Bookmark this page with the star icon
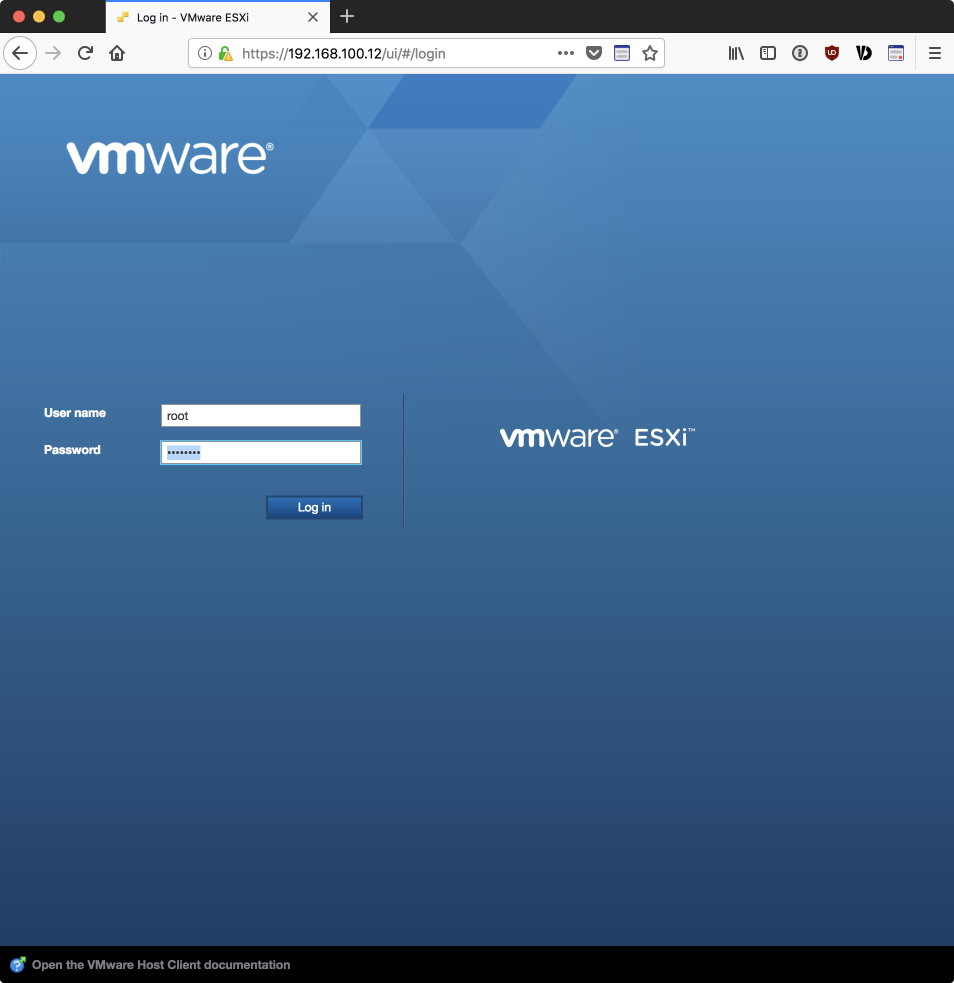The image size is (954, 983). point(650,54)
